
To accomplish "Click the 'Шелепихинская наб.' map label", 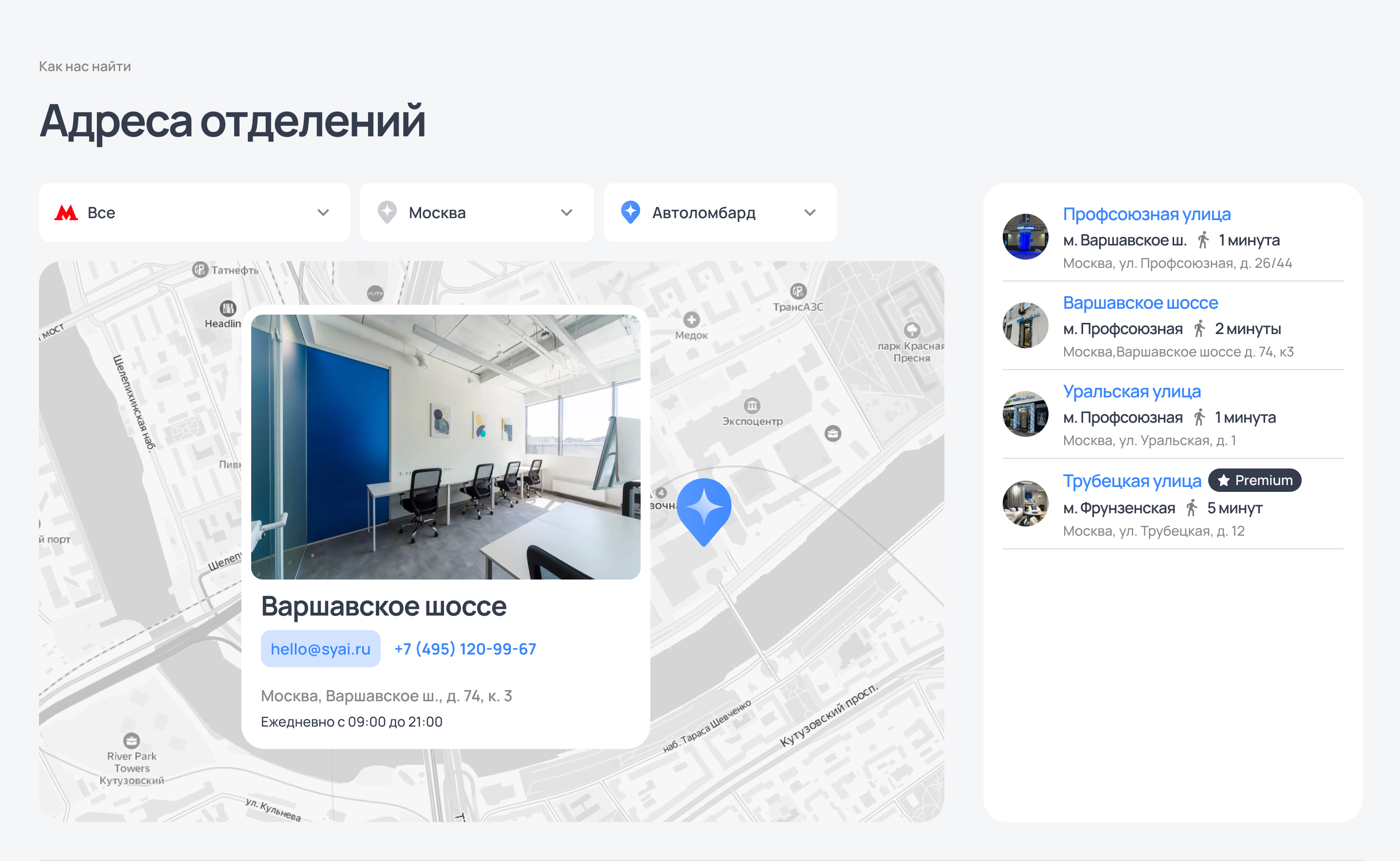I will [134, 403].
